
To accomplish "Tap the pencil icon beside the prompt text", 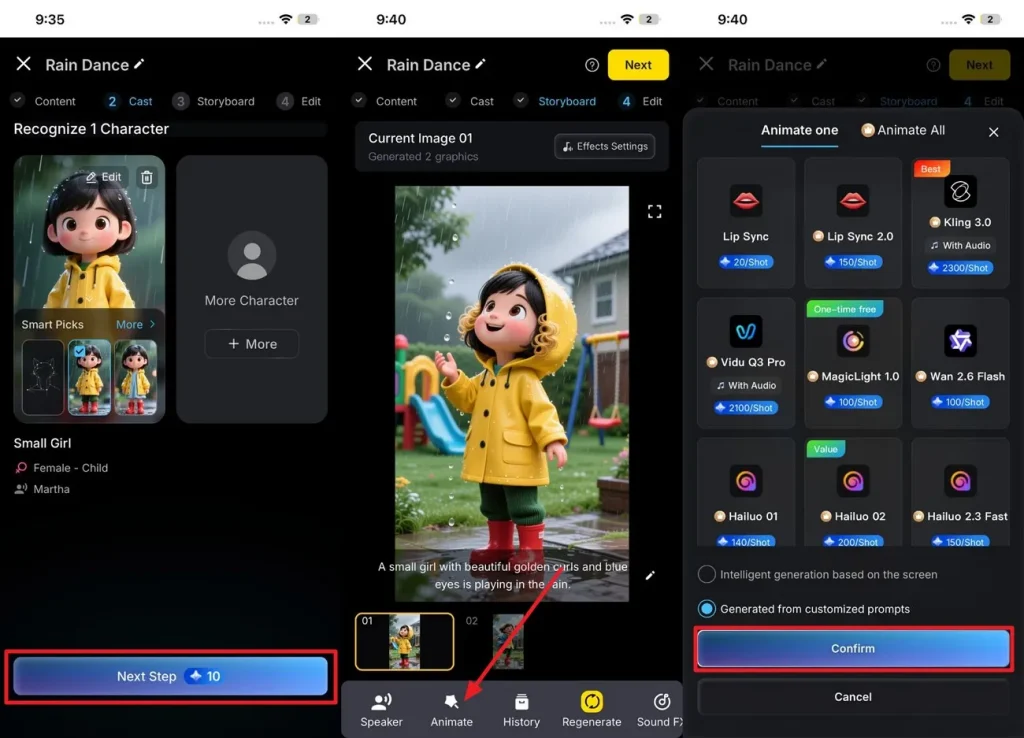I will (x=651, y=575).
